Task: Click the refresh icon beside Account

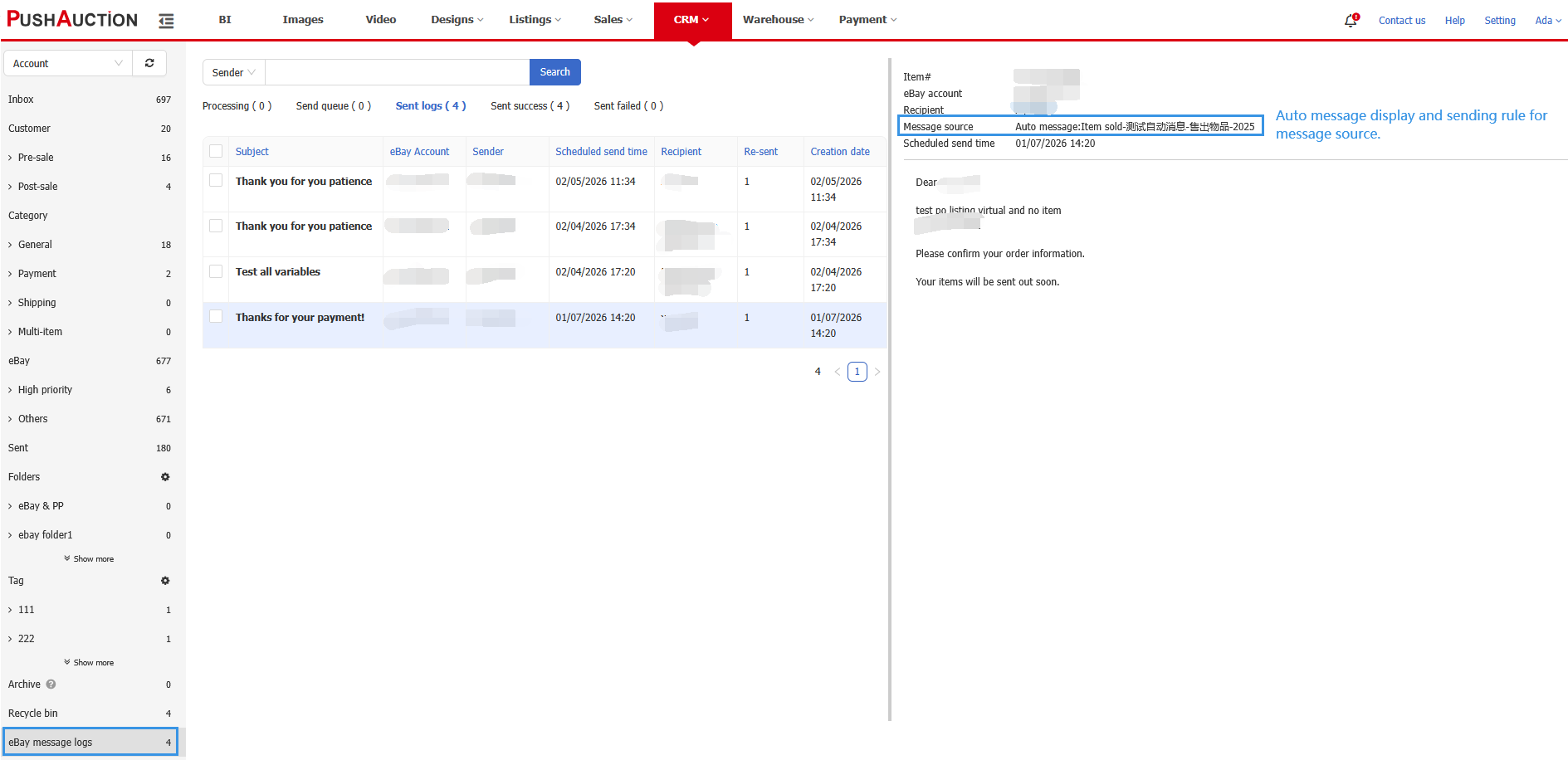Action: (x=149, y=63)
